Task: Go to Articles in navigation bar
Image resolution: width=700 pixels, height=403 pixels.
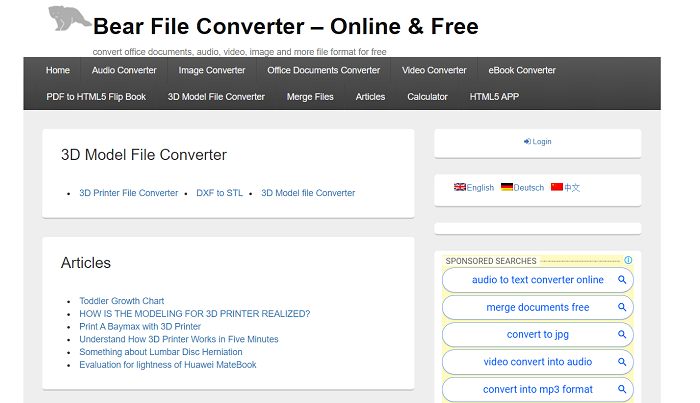Action: (x=370, y=97)
